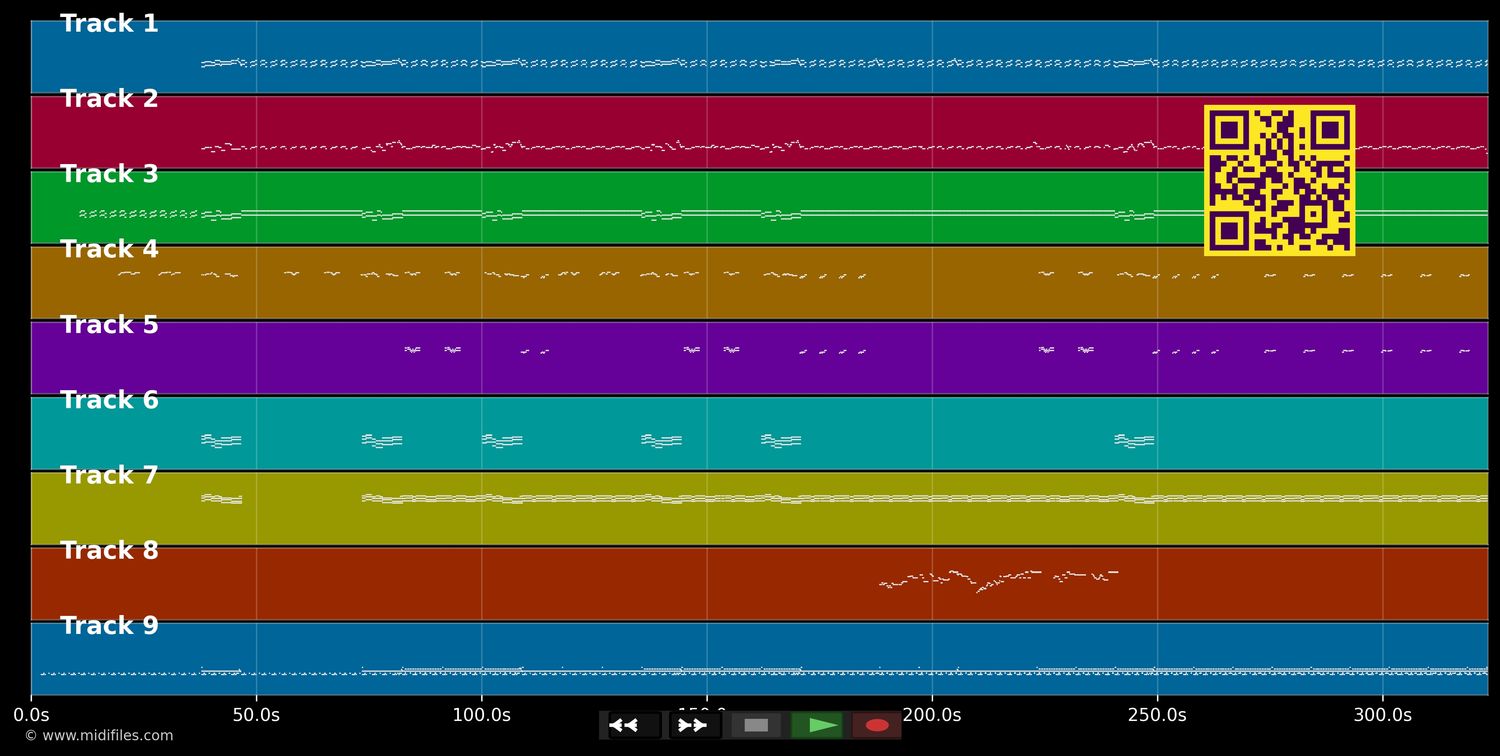Select the Track 9 label
1500x756 pixels.
click(x=109, y=626)
